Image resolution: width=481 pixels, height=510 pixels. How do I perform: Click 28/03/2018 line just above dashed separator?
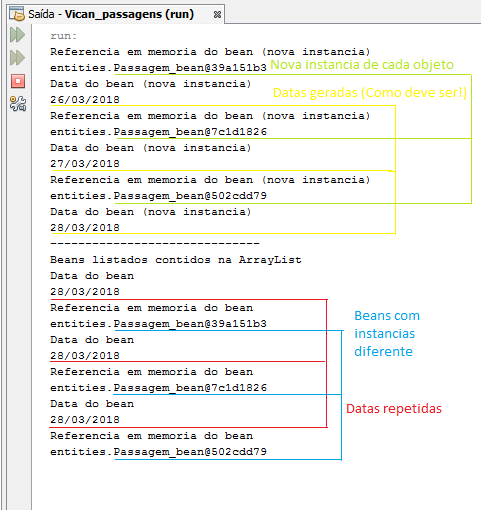[x=85, y=227]
